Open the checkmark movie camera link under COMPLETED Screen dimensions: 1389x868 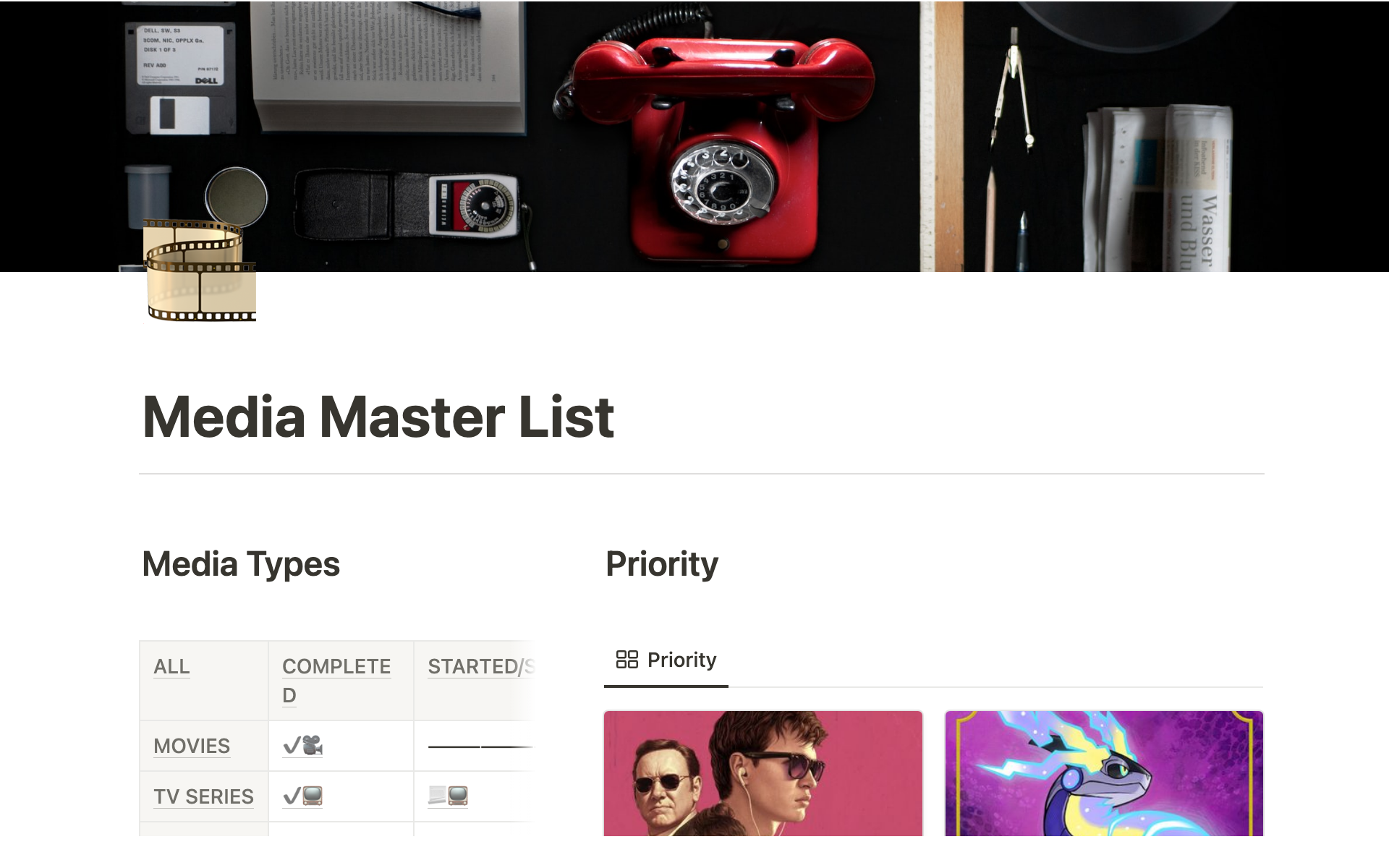pos(302,745)
